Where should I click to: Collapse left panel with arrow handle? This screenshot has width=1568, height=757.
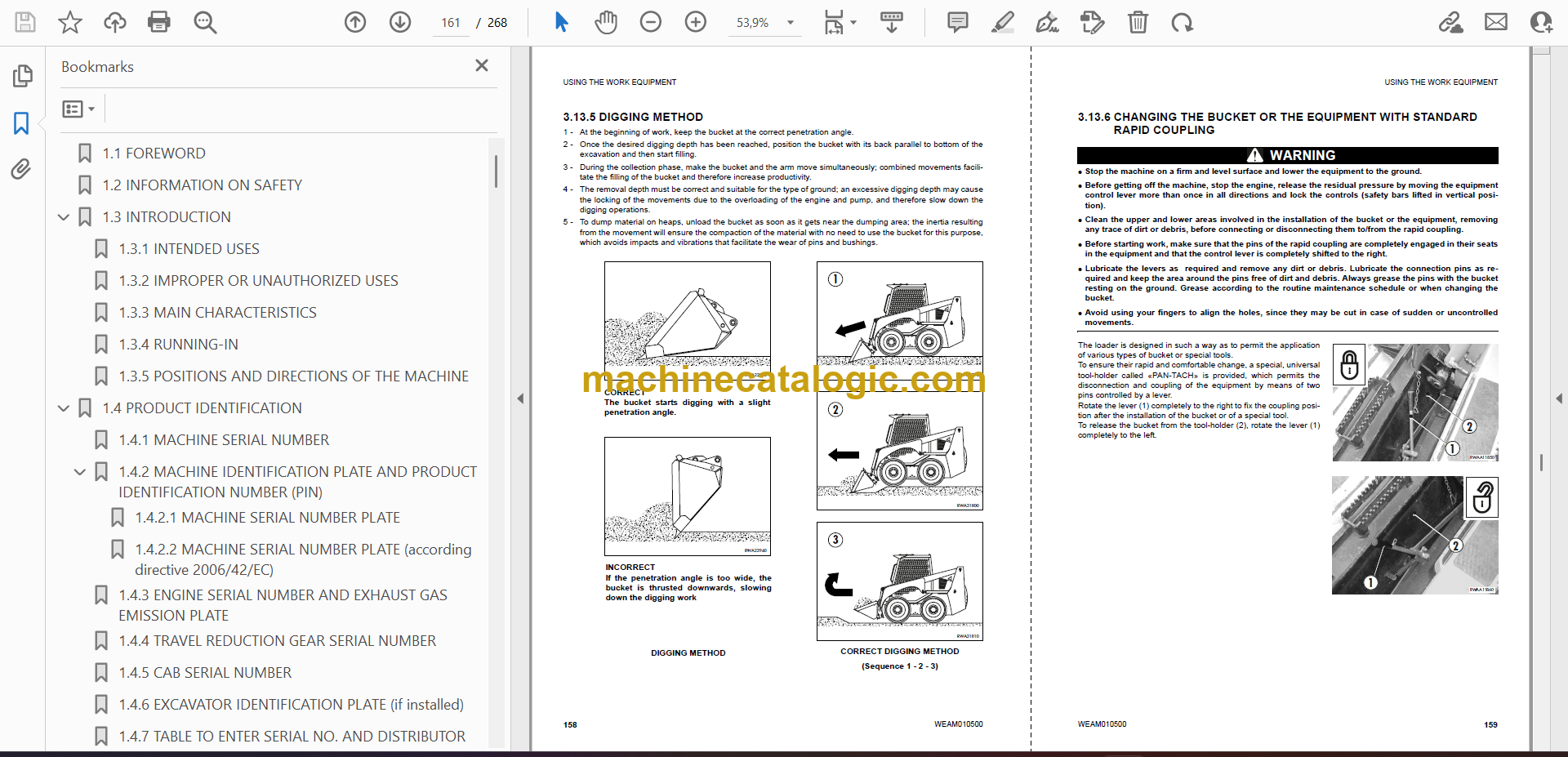tap(520, 399)
